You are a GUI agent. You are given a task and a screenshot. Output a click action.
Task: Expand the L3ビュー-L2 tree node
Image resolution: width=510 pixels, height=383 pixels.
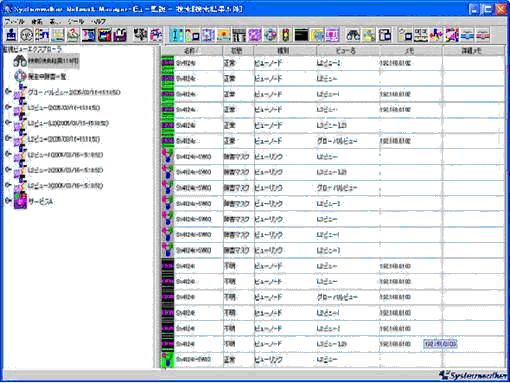pos(8,123)
